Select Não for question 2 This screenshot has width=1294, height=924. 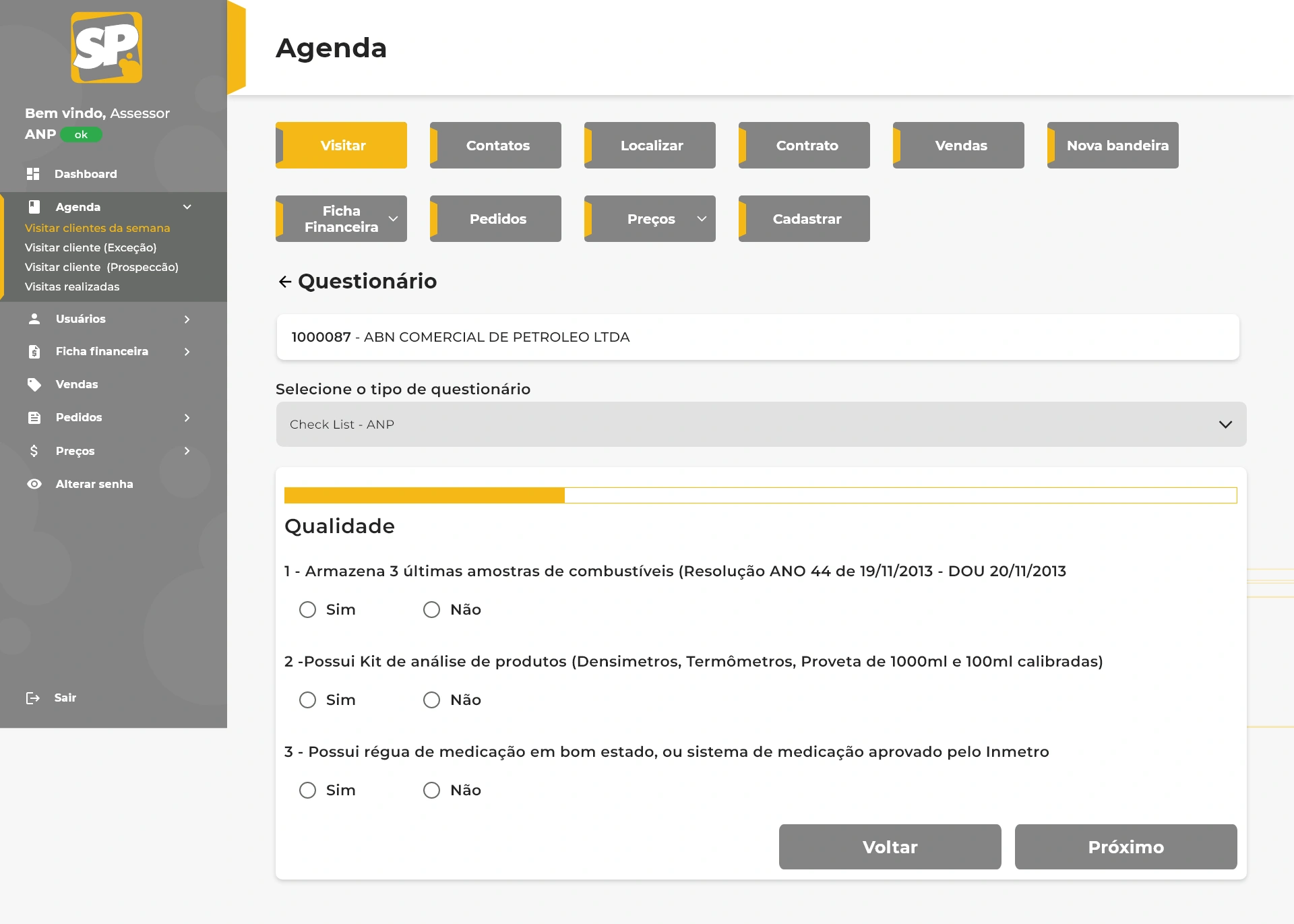(x=431, y=700)
